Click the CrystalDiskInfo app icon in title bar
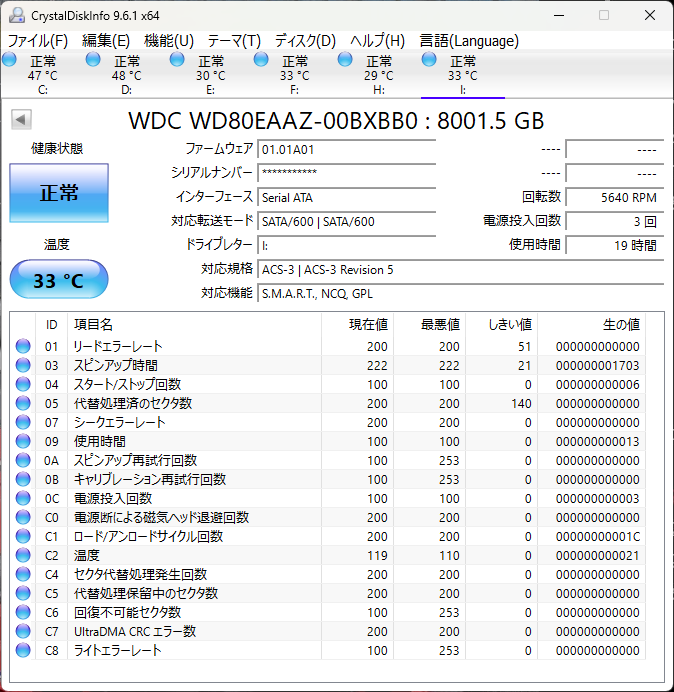Screen dimensions: 674x692 17,15
